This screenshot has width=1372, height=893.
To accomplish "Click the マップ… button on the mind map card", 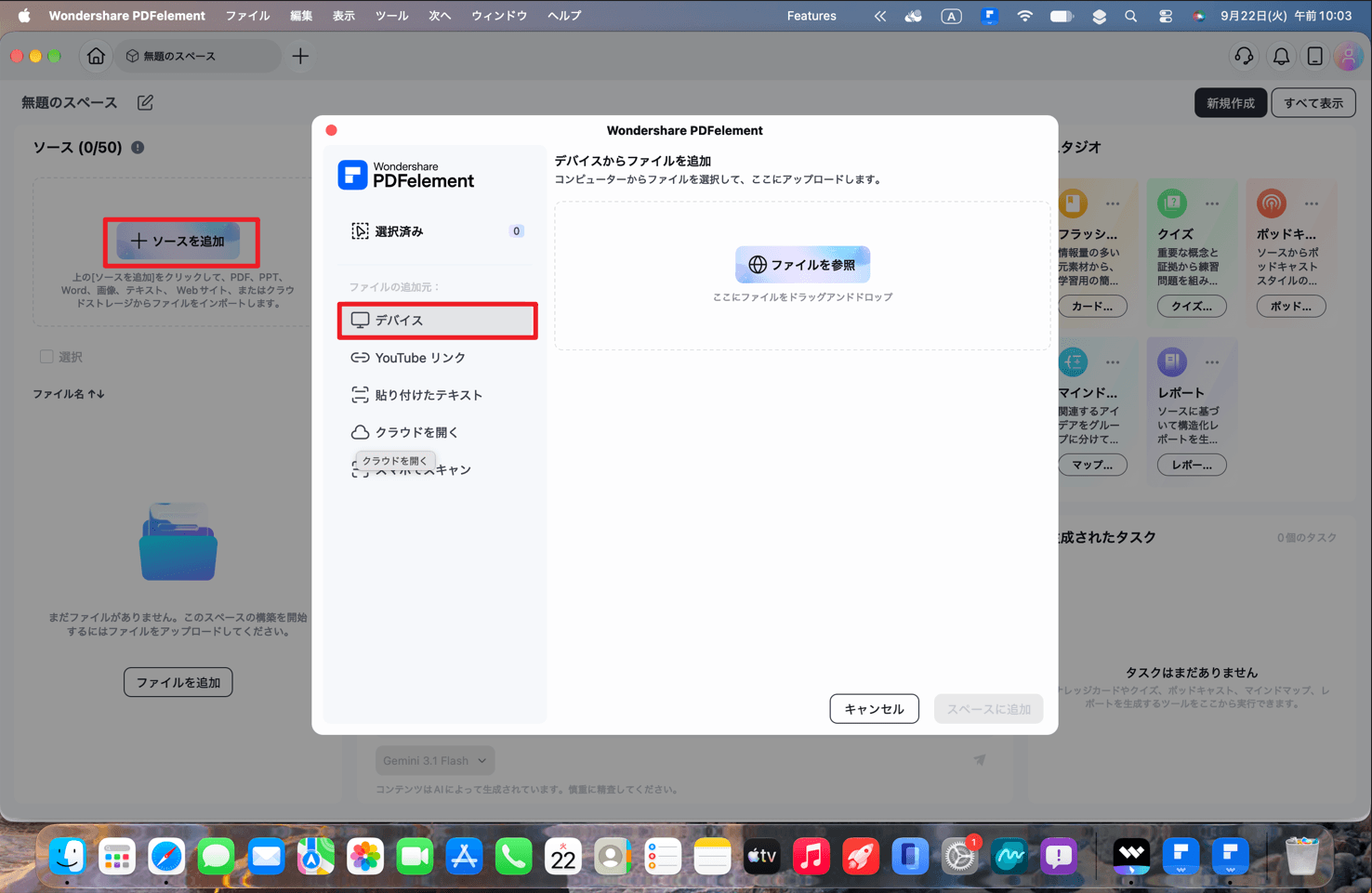I will pos(1092,465).
